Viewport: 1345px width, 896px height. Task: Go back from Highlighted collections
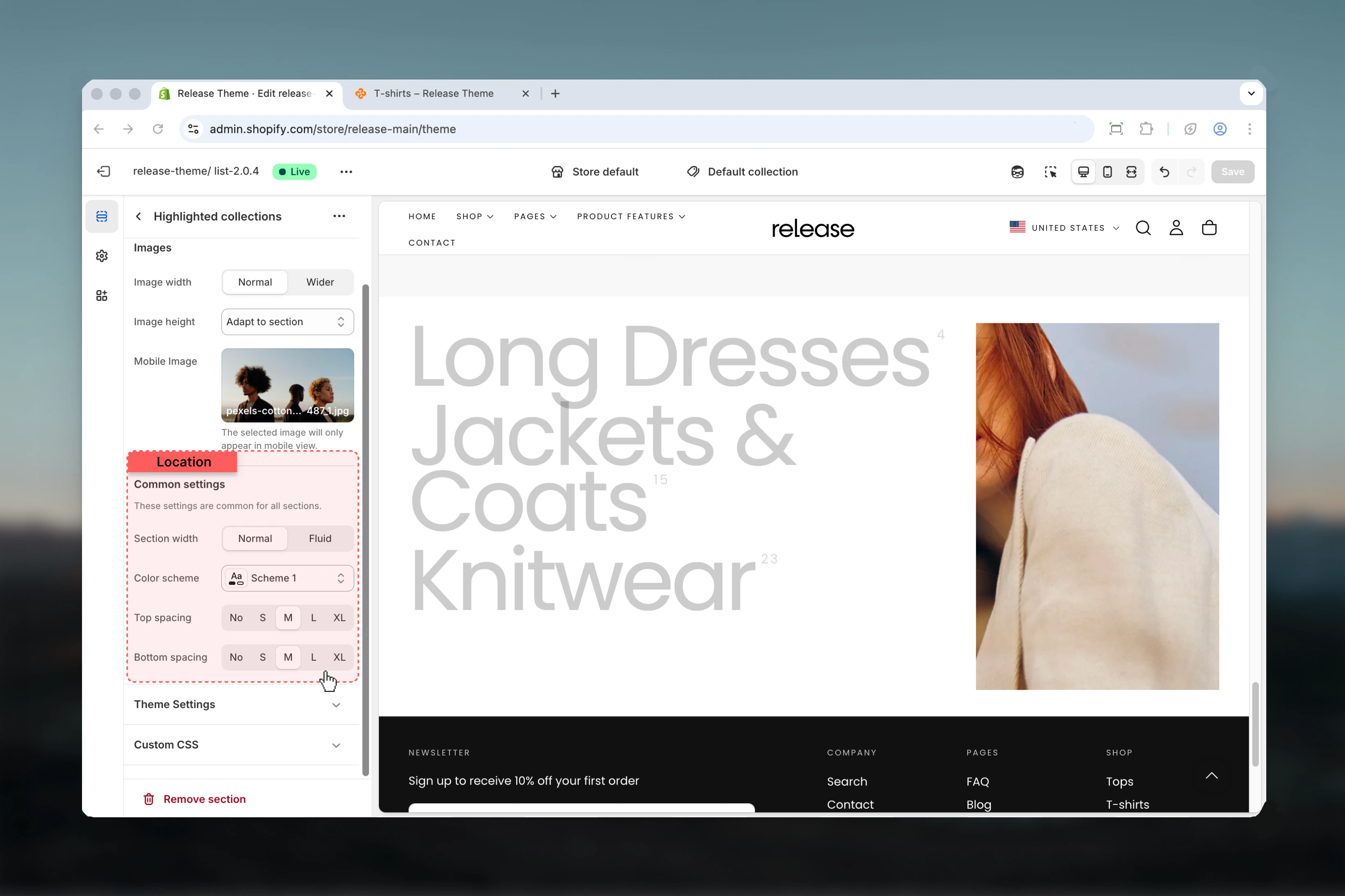(138, 216)
